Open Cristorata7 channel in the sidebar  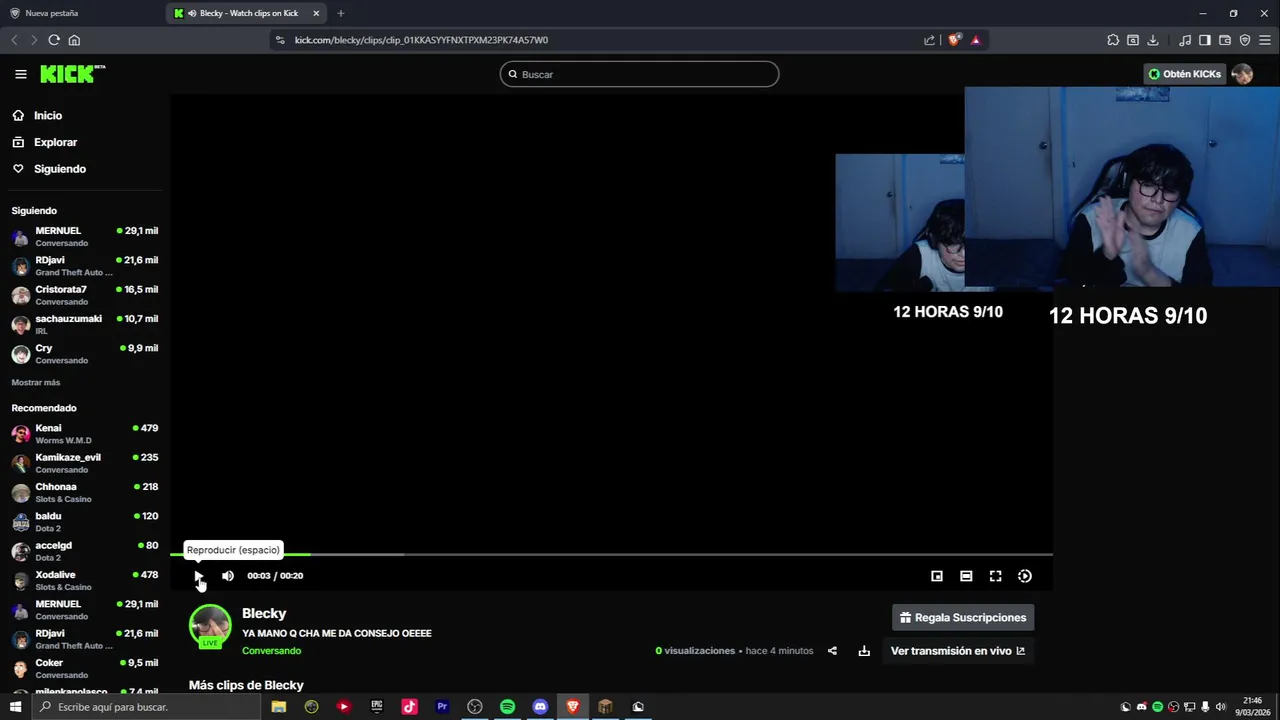click(84, 295)
